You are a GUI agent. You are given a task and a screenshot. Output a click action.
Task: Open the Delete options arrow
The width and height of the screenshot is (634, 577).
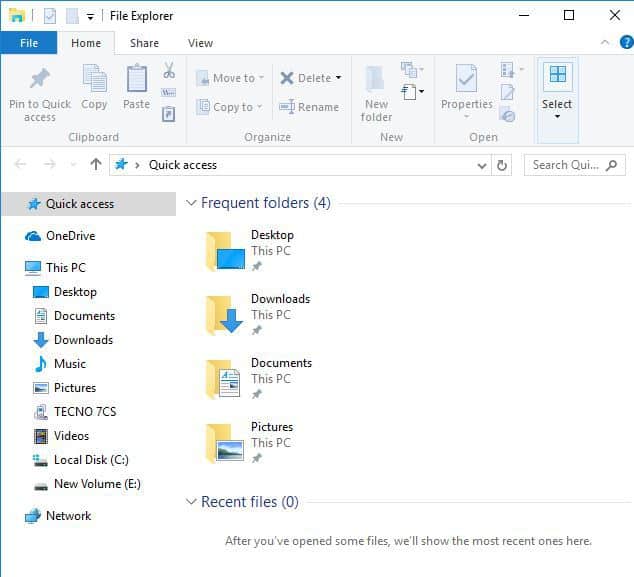(x=338, y=78)
